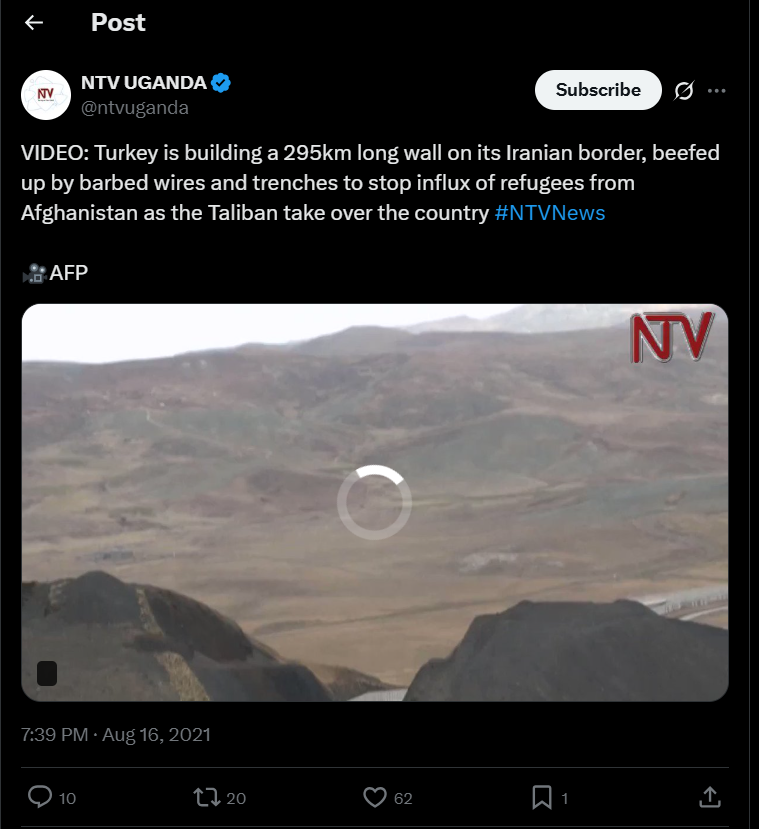This screenshot has height=829, width=759.
Task: Open the #NTVNews hashtag link
Action: (x=550, y=213)
